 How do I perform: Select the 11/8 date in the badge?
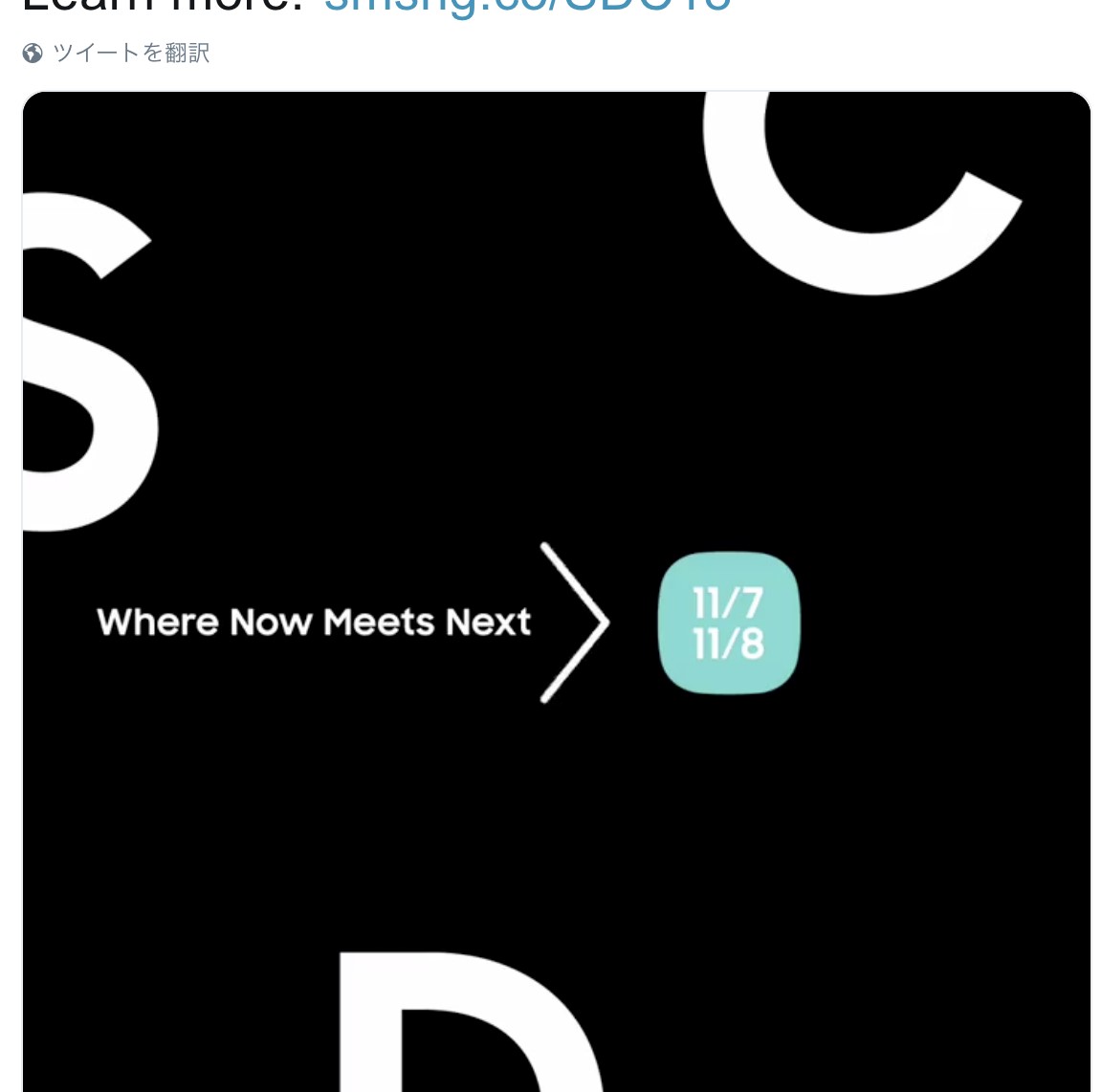click(728, 644)
